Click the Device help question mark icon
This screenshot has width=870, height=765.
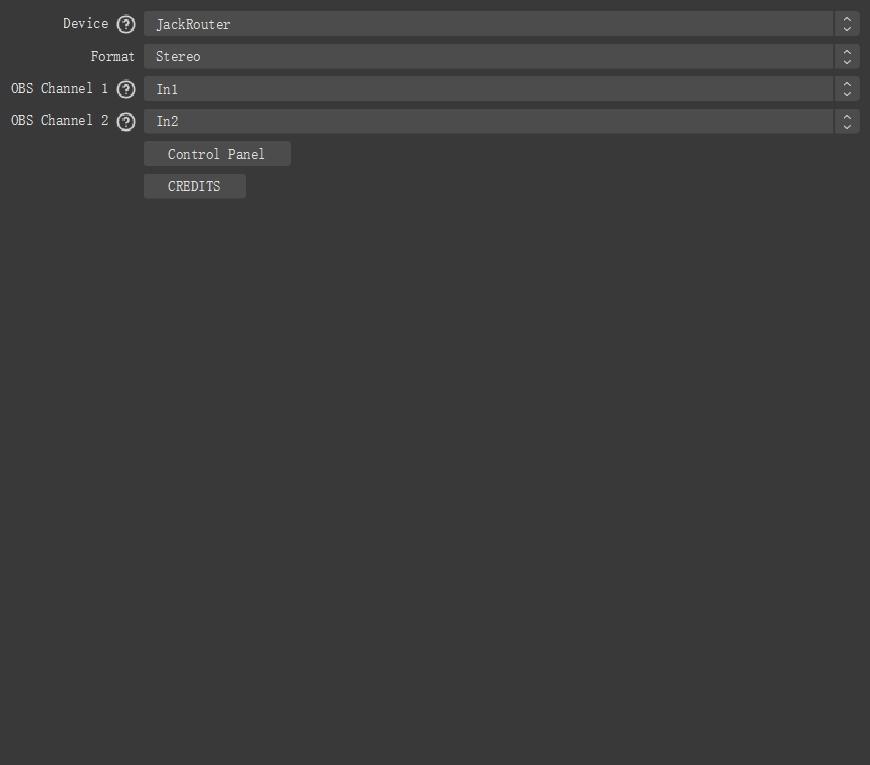pyautogui.click(x=127, y=23)
